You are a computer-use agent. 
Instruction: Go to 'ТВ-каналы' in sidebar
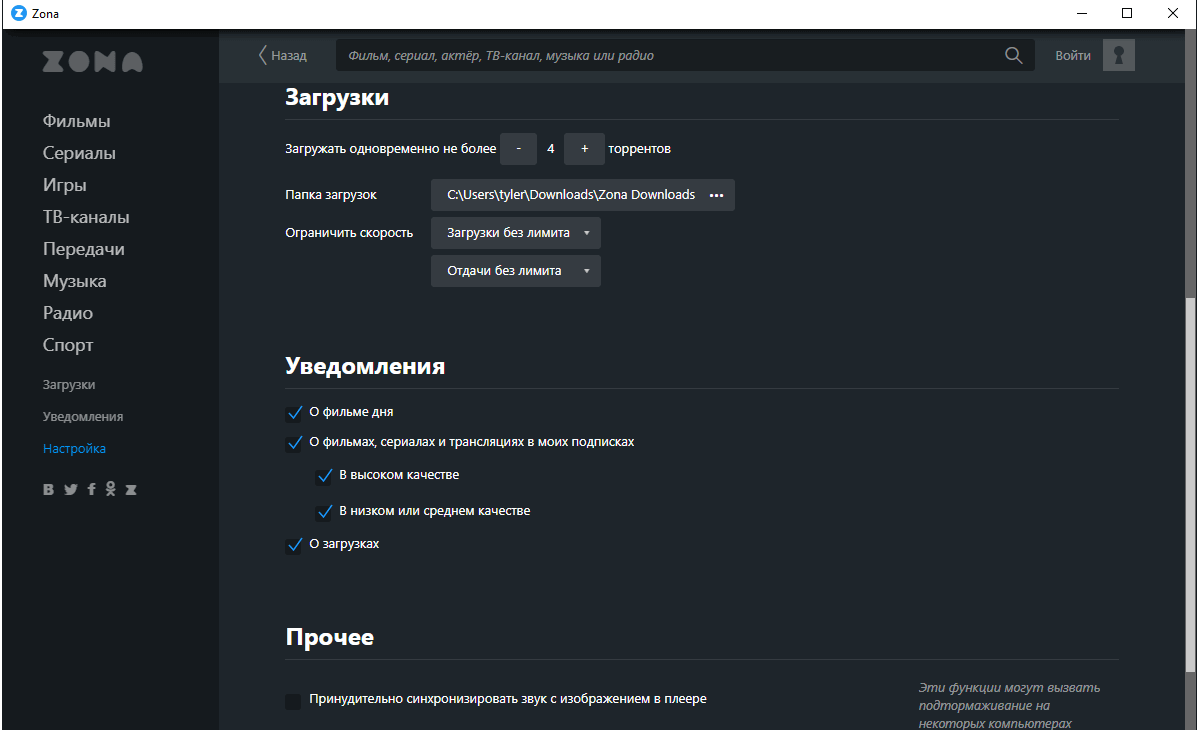click(86, 217)
